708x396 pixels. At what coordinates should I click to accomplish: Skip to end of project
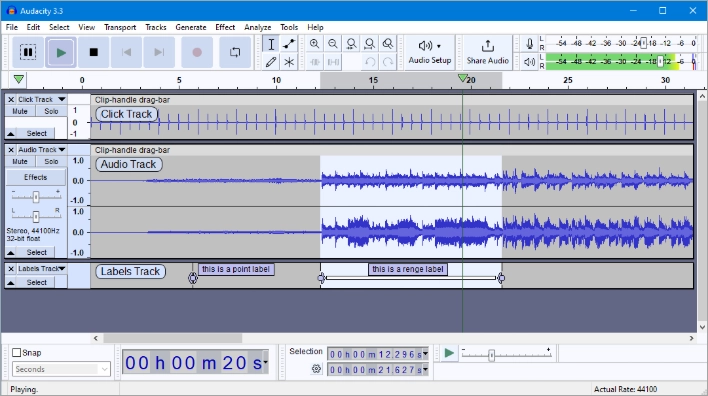click(159, 52)
